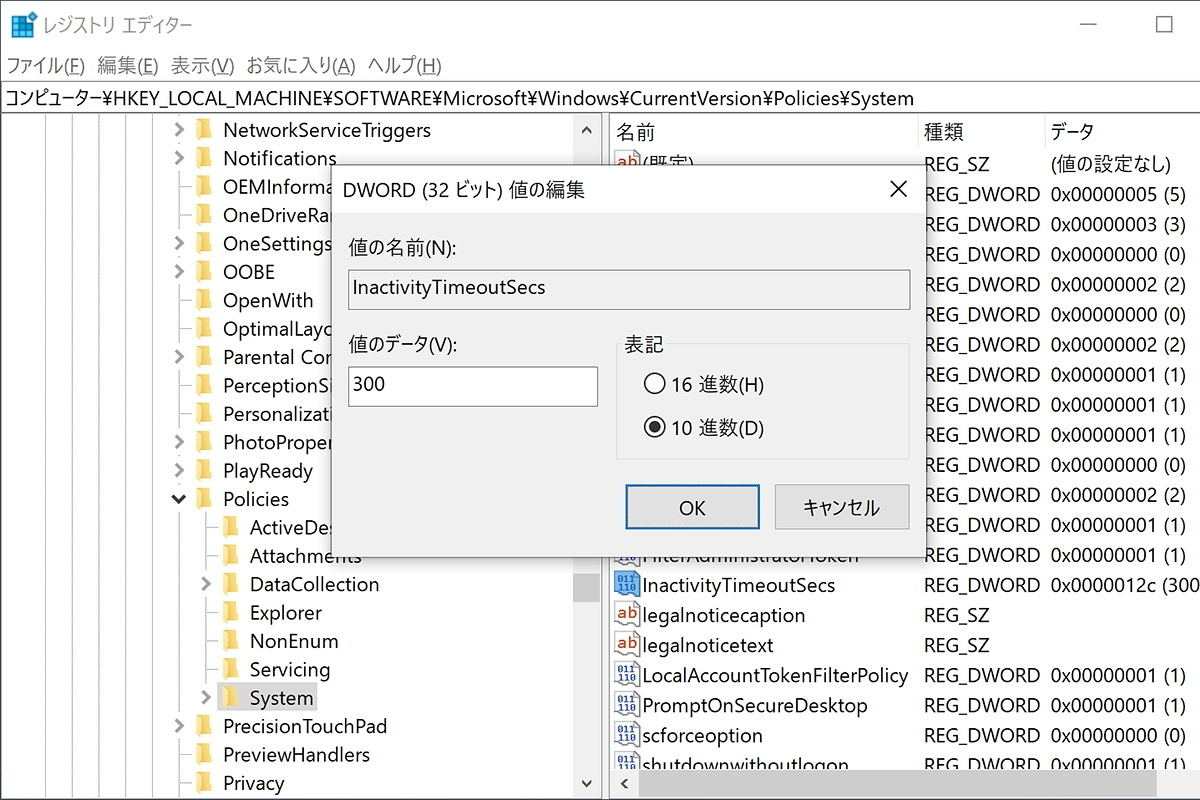Click the tree pane vertical scrollbar thumb
Image resolution: width=1200 pixels, height=800 pixels.
point(586,587)
